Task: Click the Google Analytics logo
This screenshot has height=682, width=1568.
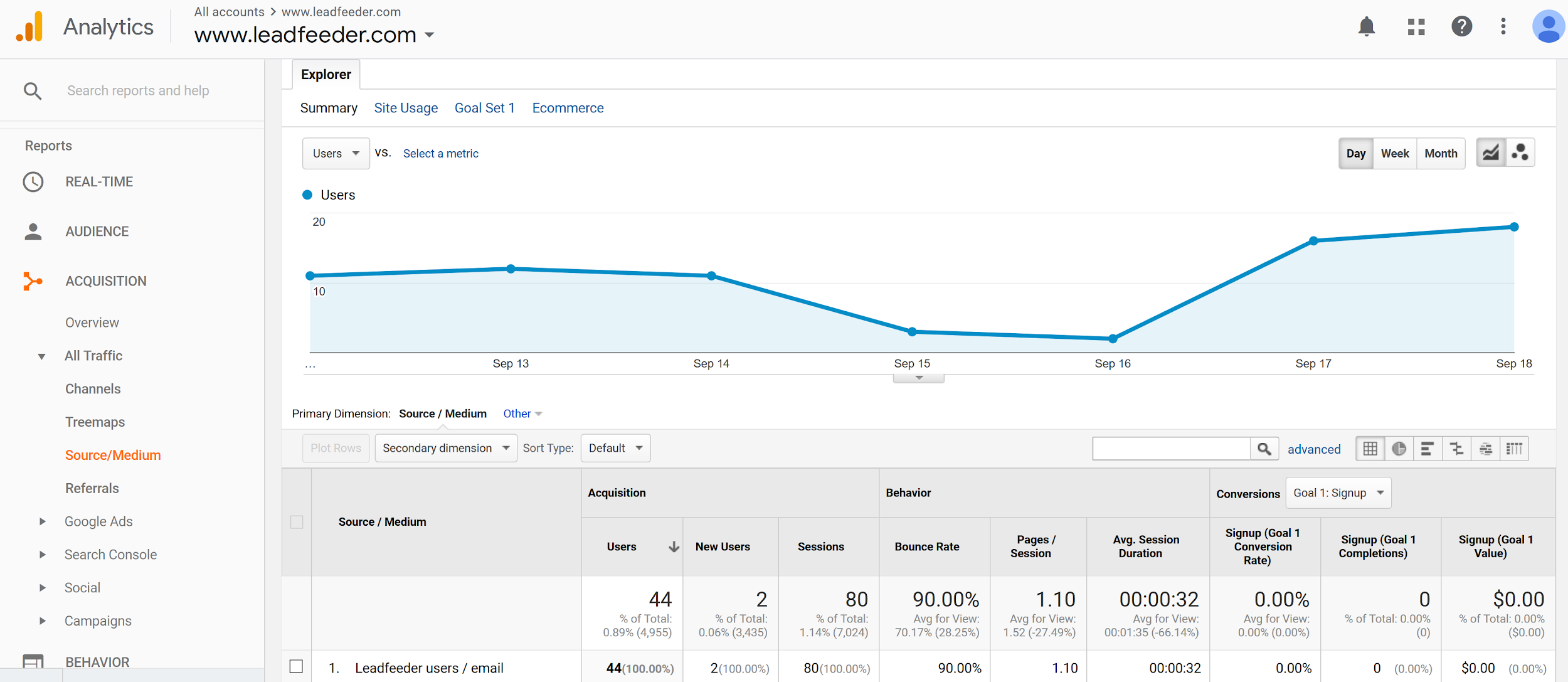Action: (x=29, y=26)
